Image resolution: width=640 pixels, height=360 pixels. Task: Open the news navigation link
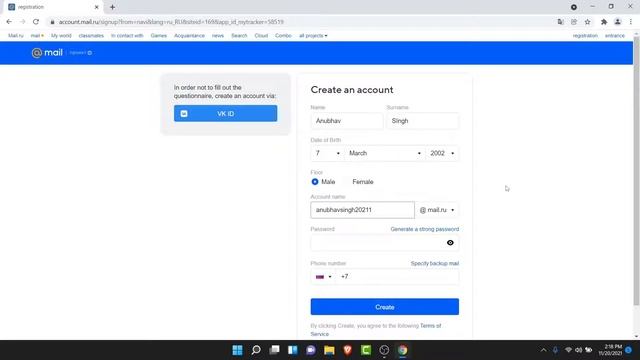[218, 36]
